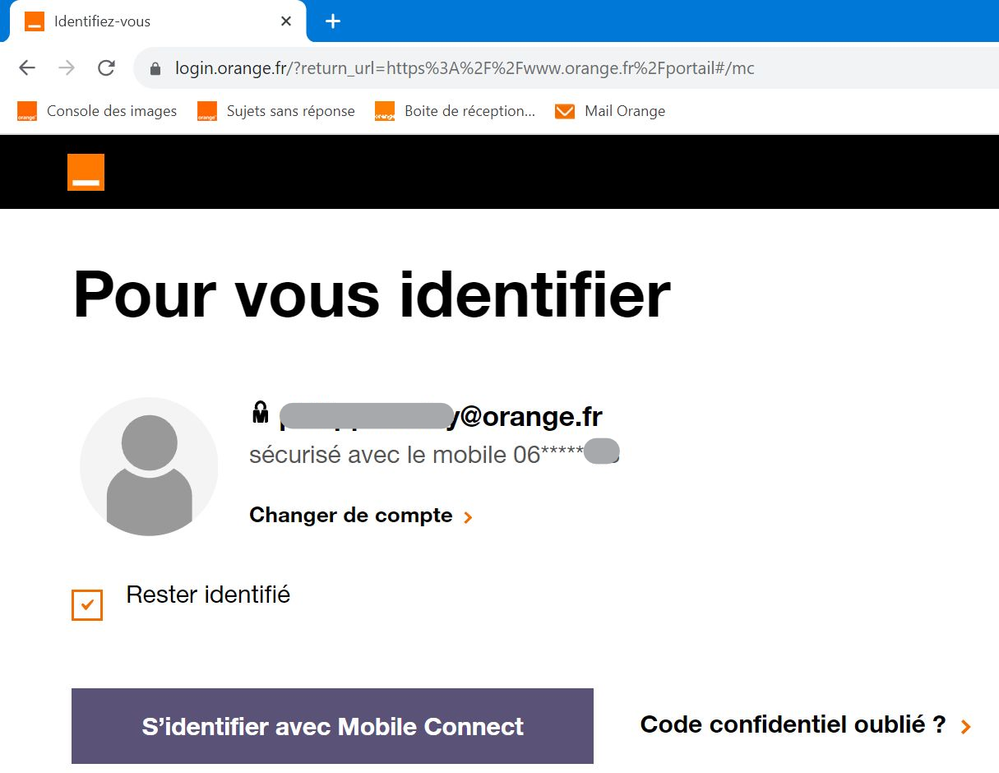The width and height of the screenshot is (999, 773).
Task: Click the Changer de compte link
Action: point(350,515)
